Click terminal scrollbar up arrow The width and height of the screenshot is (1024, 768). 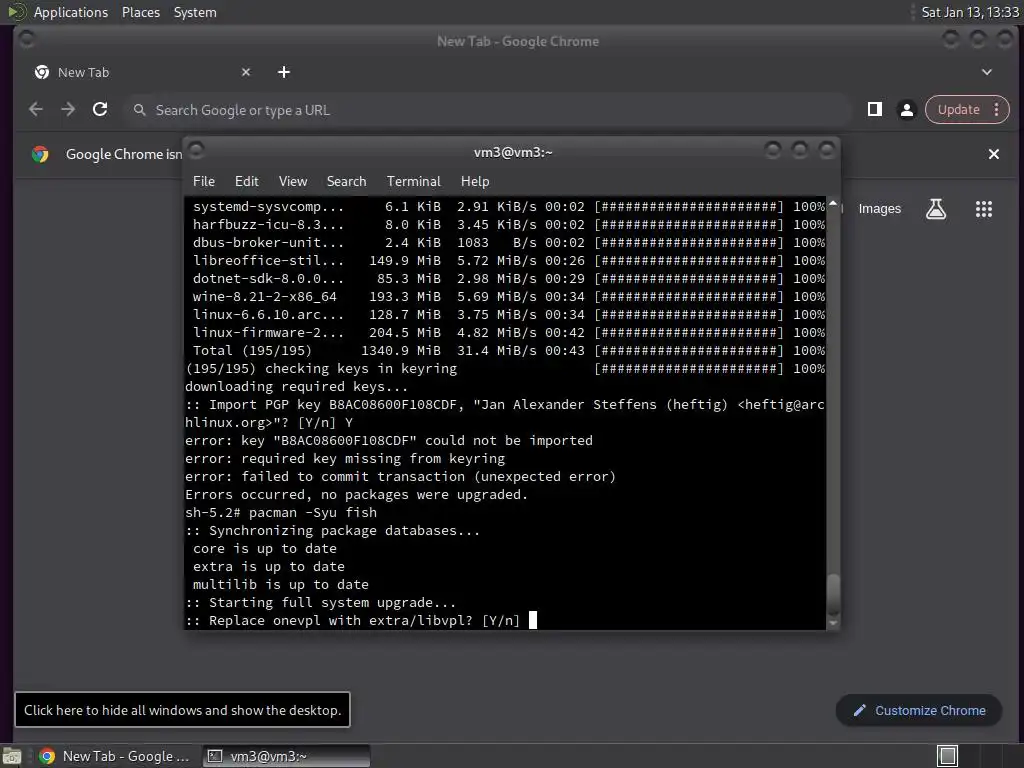point(833,203)
